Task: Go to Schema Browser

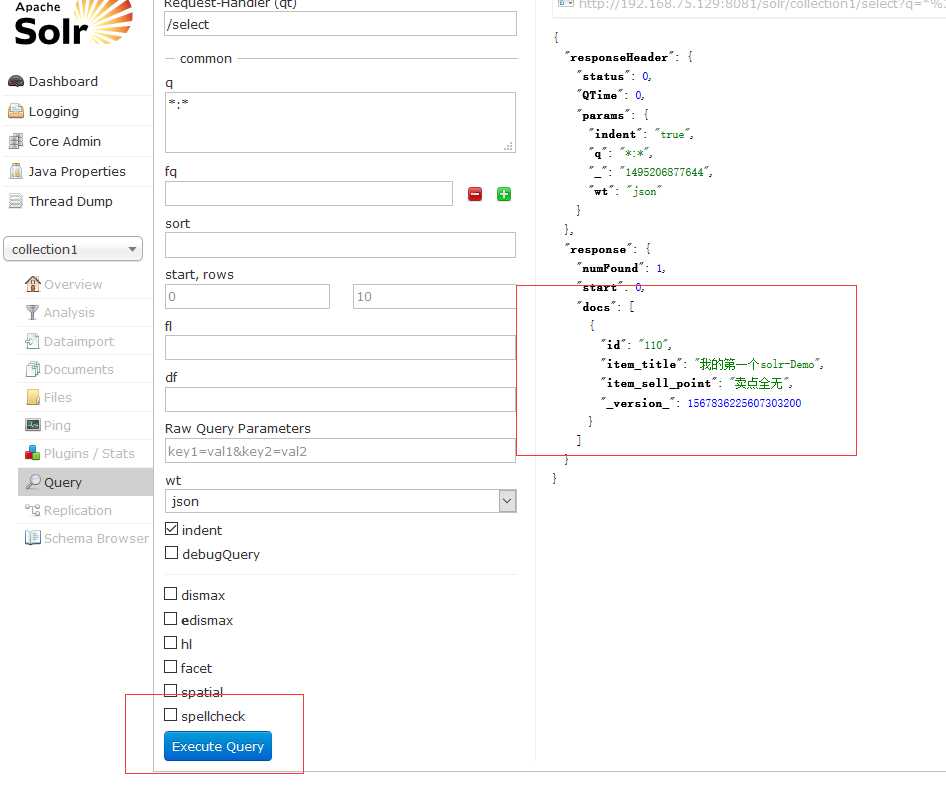Action: [96, 538]
